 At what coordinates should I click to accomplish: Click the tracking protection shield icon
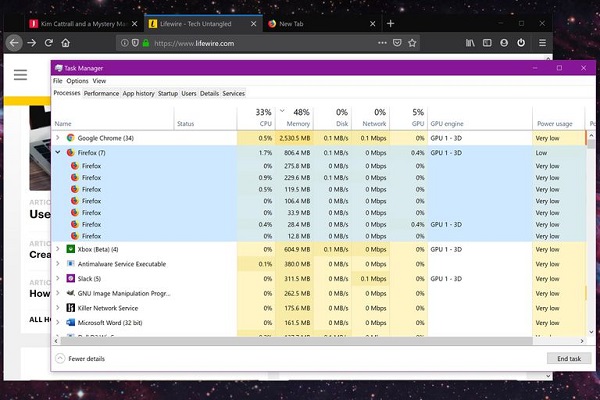coord(135,43)
